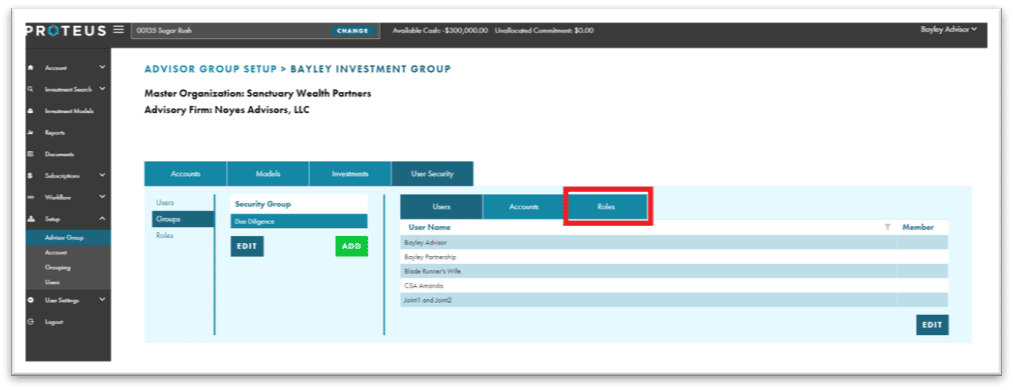Expand the Account sidebar chevron
1013x390 pixels.
101,67
